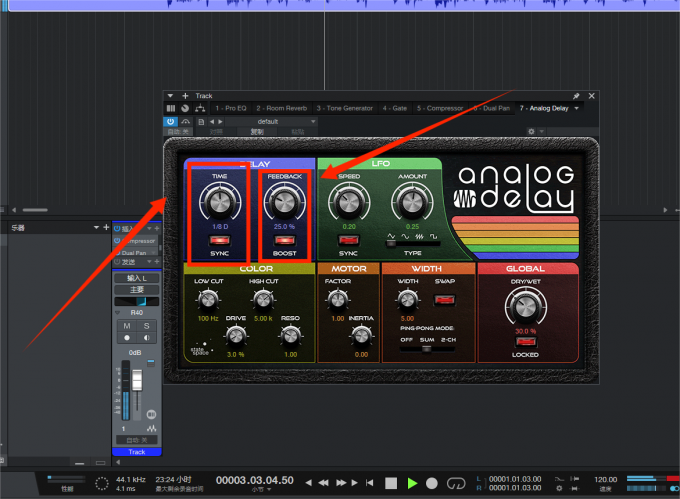Open the routing view icon in plugin header
Viewport: 680px width, 499px height.
click(200, 108)
